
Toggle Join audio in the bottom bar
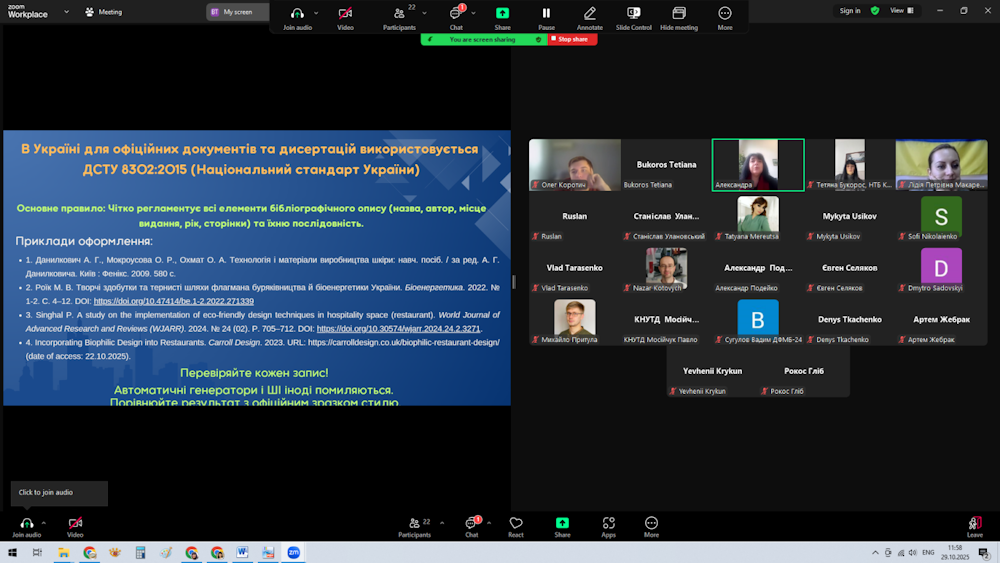tap(26, 527)
